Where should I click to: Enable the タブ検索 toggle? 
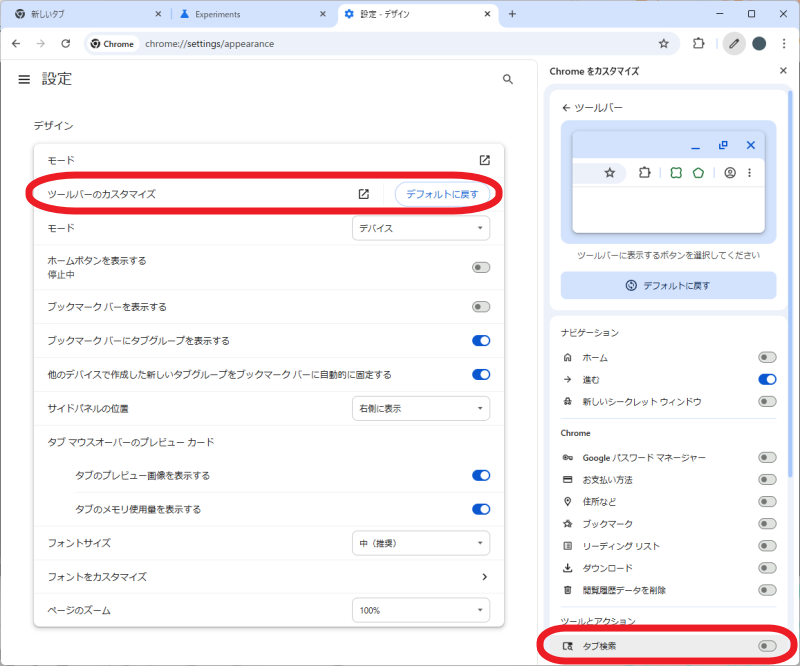coord(767,646)
